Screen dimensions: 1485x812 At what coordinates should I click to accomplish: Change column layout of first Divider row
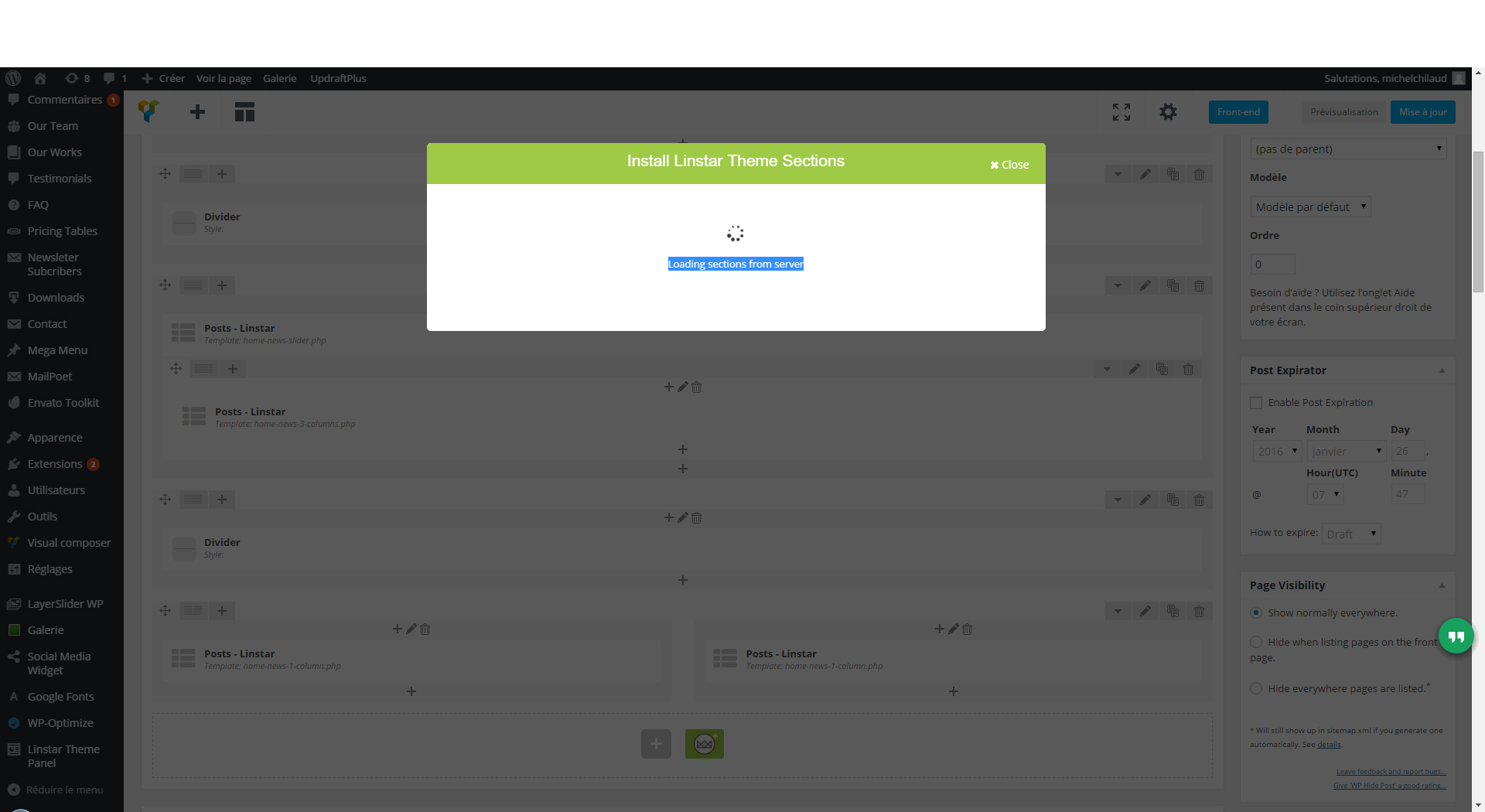tap(193, 174)
